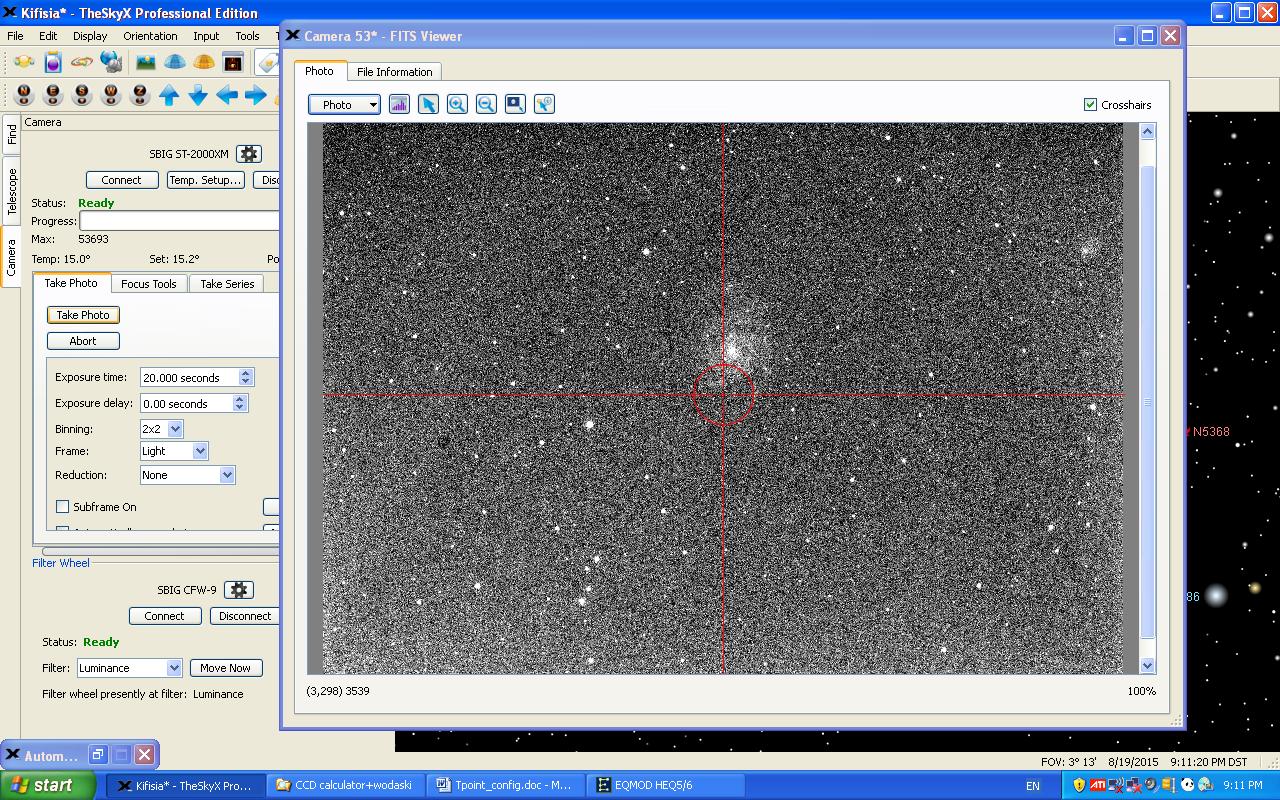Open SBIG CFW-9 filter wheel settings gear

pyautogui.click(x=238, y=590)
